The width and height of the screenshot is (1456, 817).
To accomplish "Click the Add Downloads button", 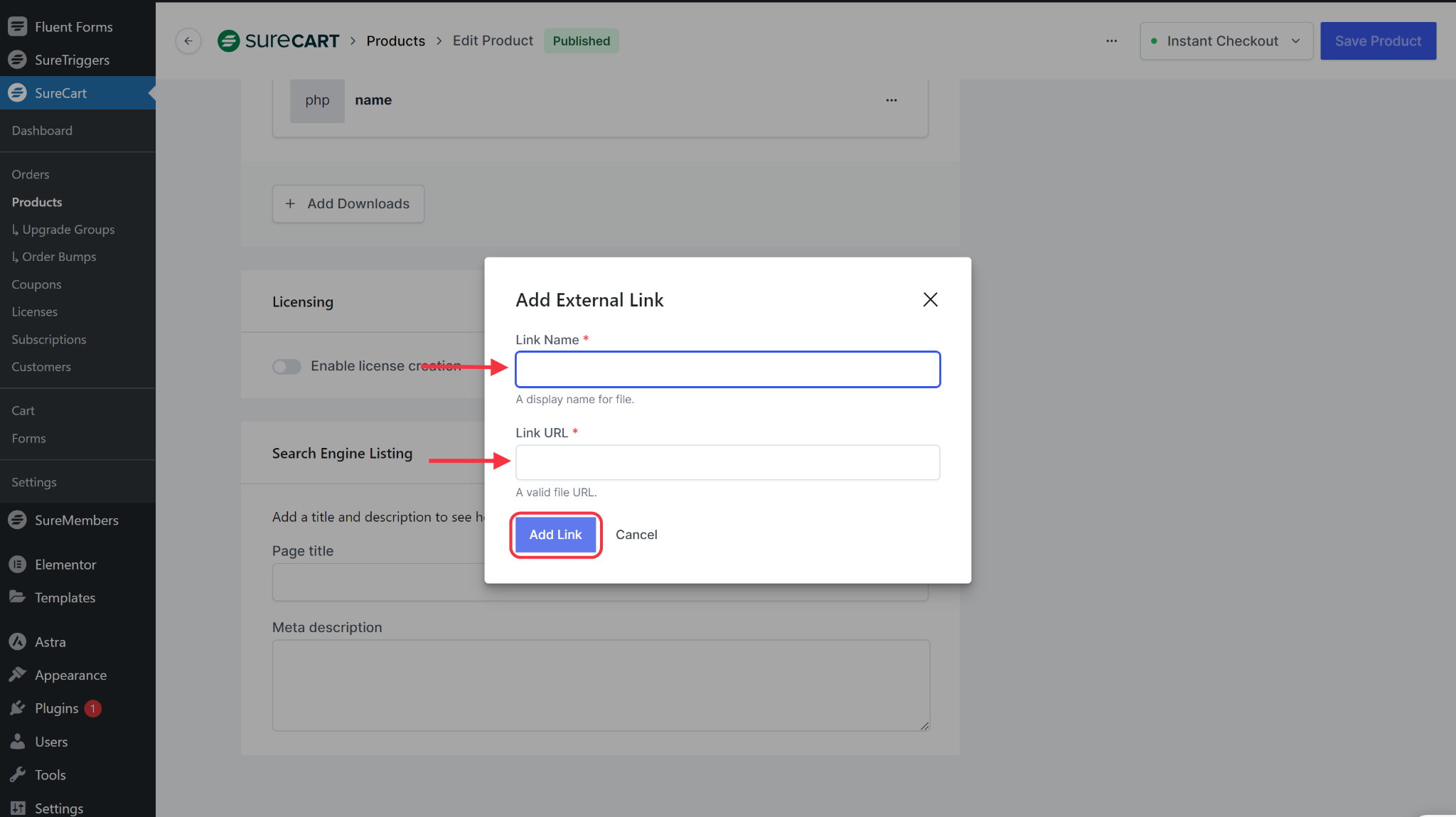I will (x=348, y=204).
